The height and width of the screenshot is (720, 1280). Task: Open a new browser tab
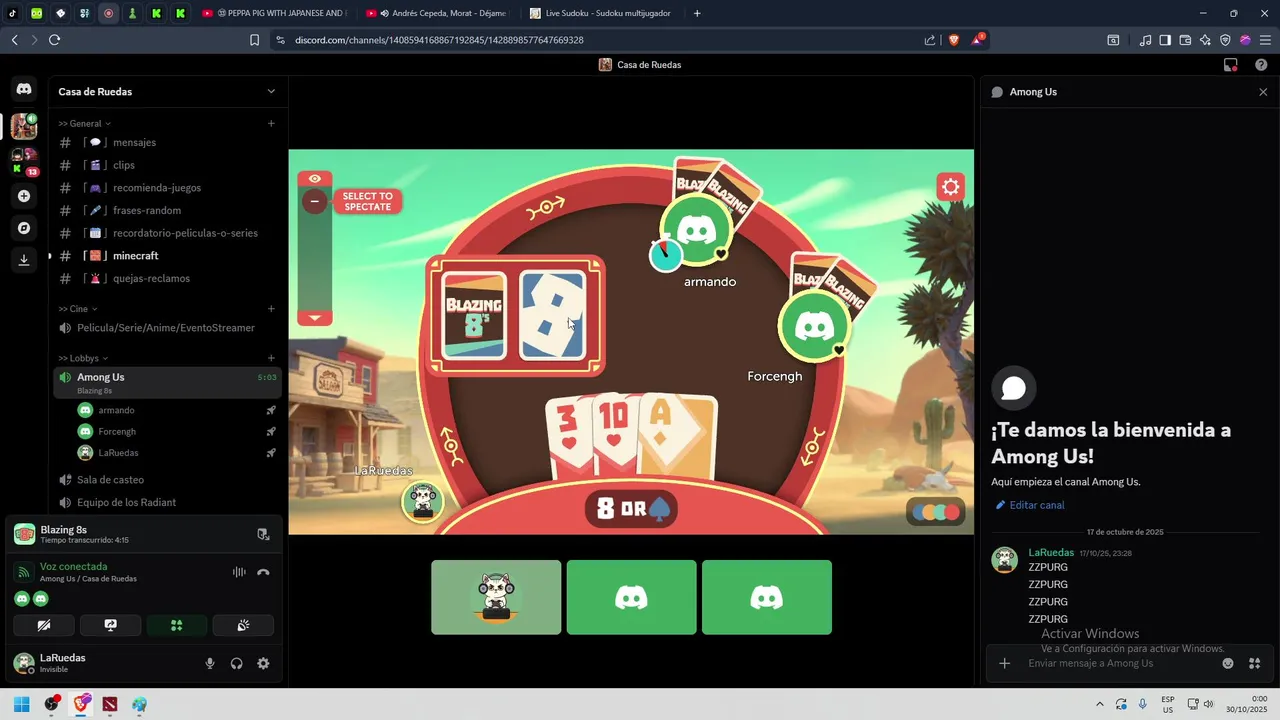697,13
